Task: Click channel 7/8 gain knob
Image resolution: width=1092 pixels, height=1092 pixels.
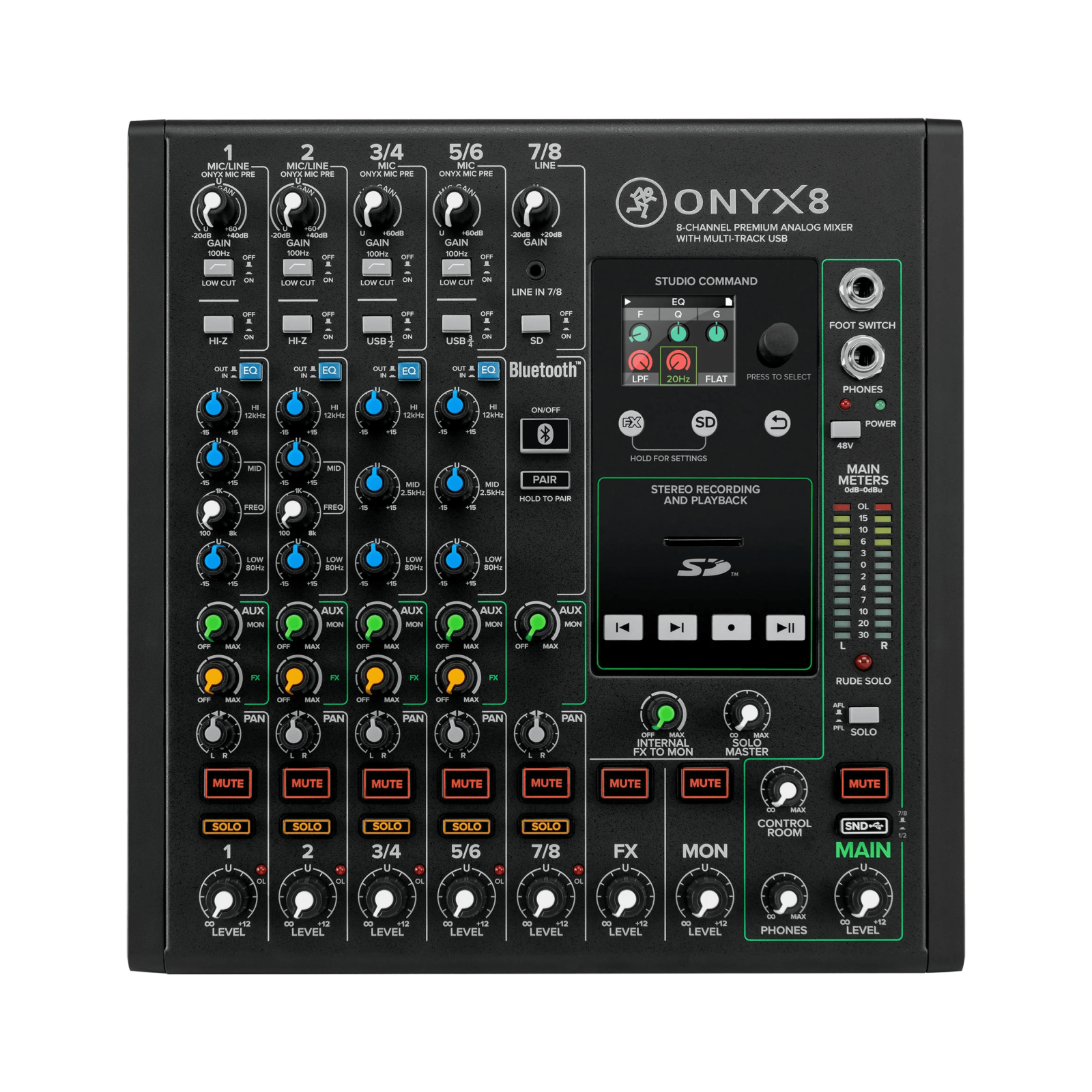Action: click(536, 207)
